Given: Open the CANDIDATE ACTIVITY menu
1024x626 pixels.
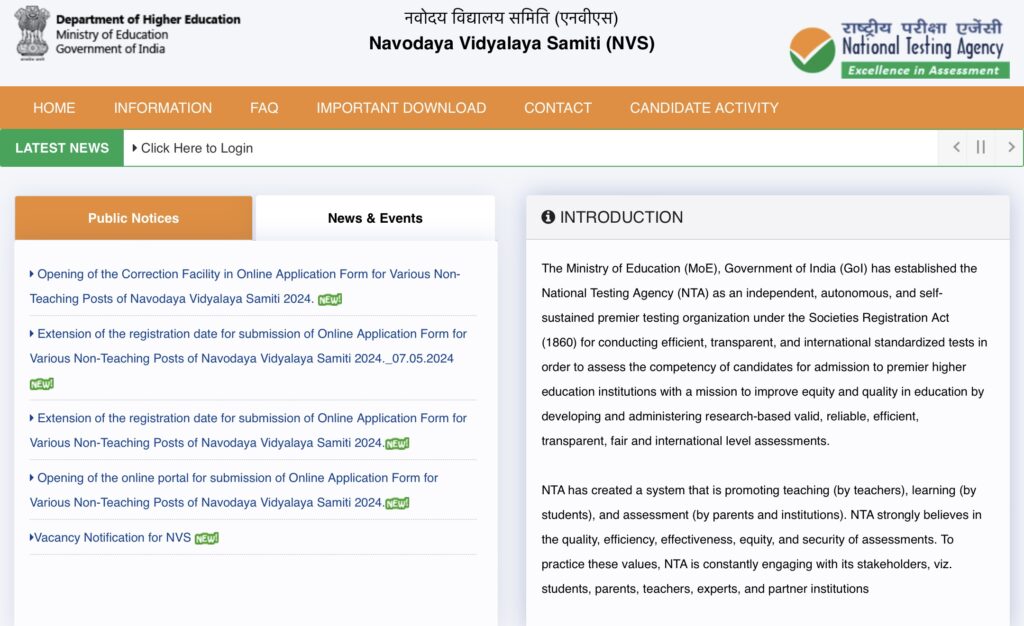Looking at the screenshot, I should point(704,108).
